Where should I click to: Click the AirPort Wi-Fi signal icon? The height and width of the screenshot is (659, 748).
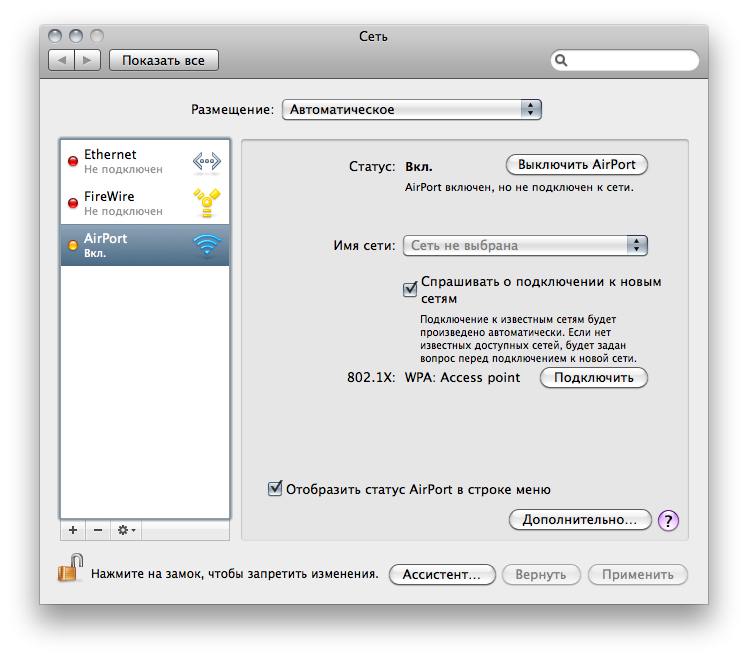[x=207, y=245]
